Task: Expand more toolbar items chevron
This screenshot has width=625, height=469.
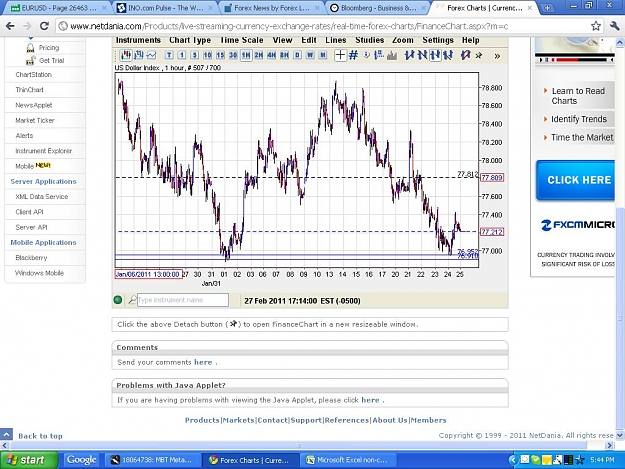Action: point(497,56)
